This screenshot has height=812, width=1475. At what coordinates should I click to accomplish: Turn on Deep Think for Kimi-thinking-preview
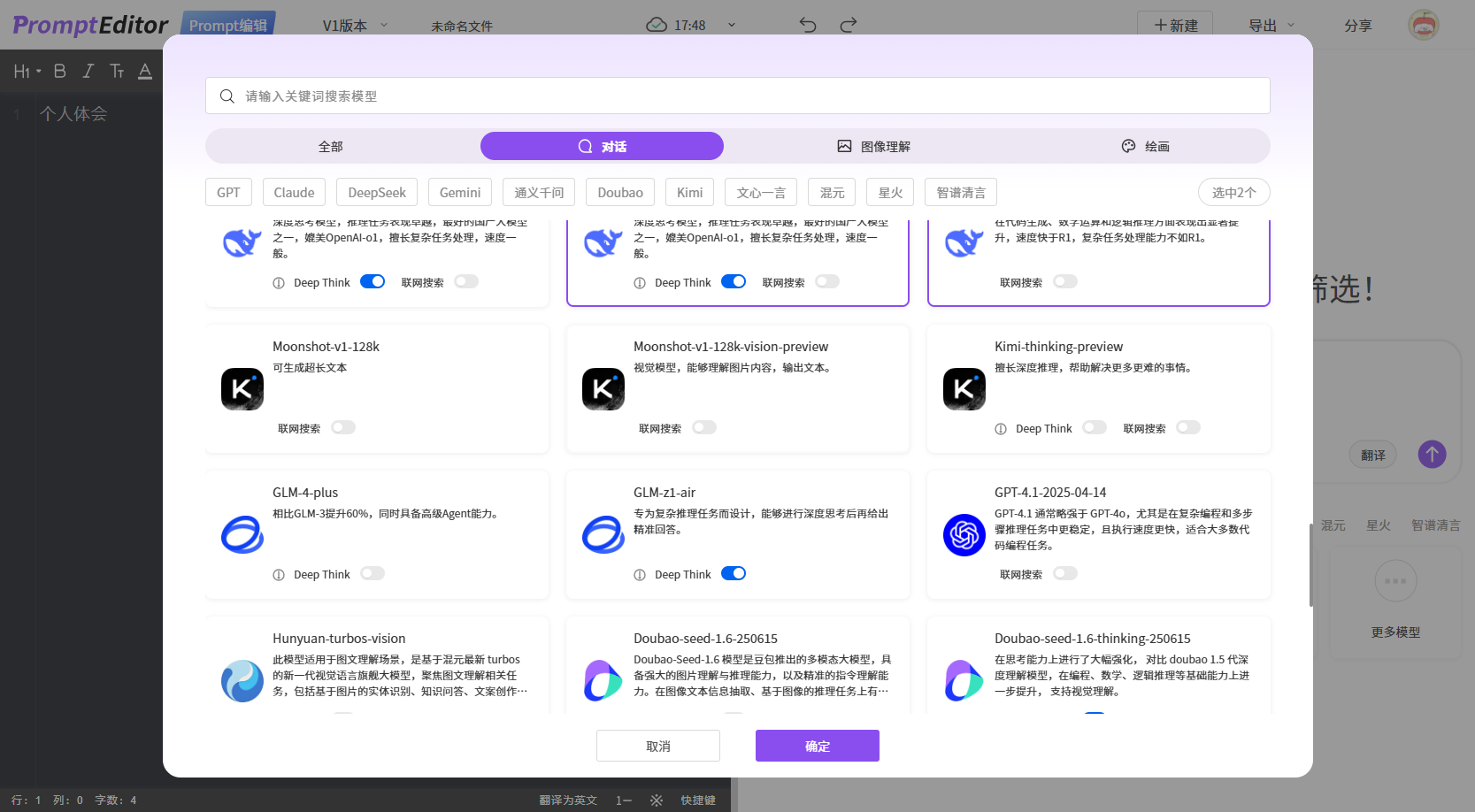pos(1095,427)
